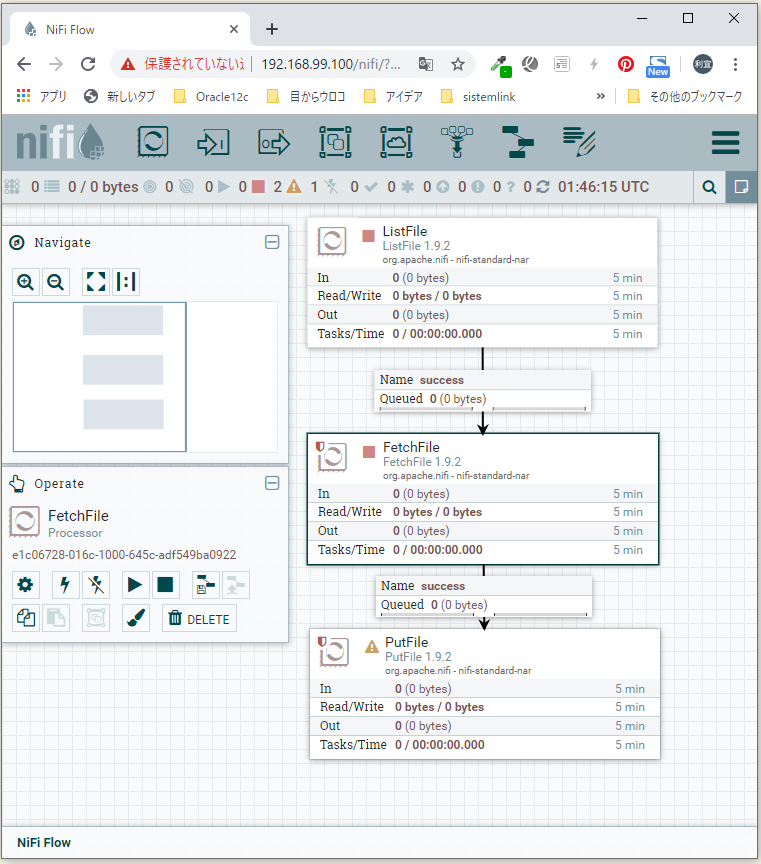The image size is (761, 864).
Task: Select the Funnel toolbar icon
Action: pos(457,142)
